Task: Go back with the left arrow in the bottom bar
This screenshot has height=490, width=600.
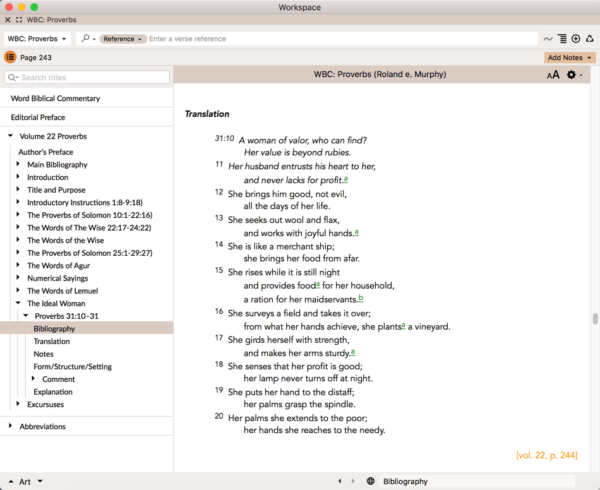Action: tap(340, 481)
